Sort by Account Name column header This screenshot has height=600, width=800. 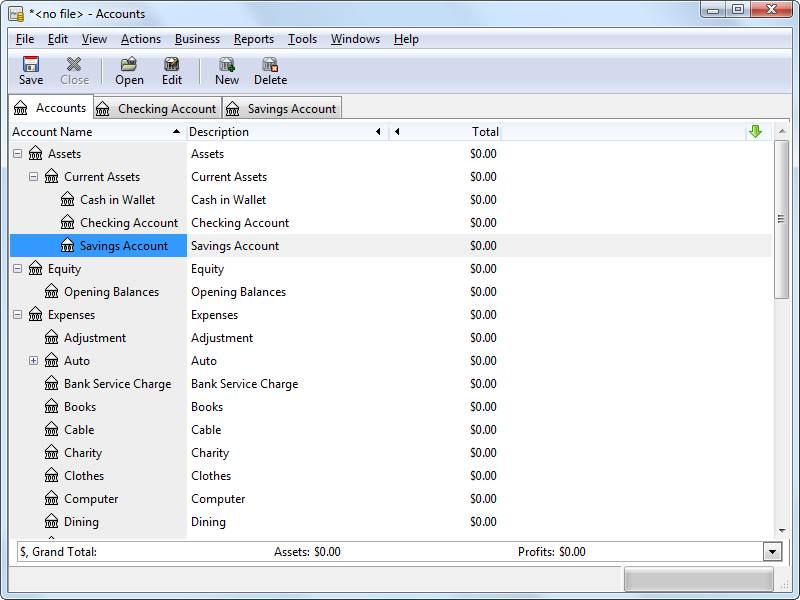point(97,132)
